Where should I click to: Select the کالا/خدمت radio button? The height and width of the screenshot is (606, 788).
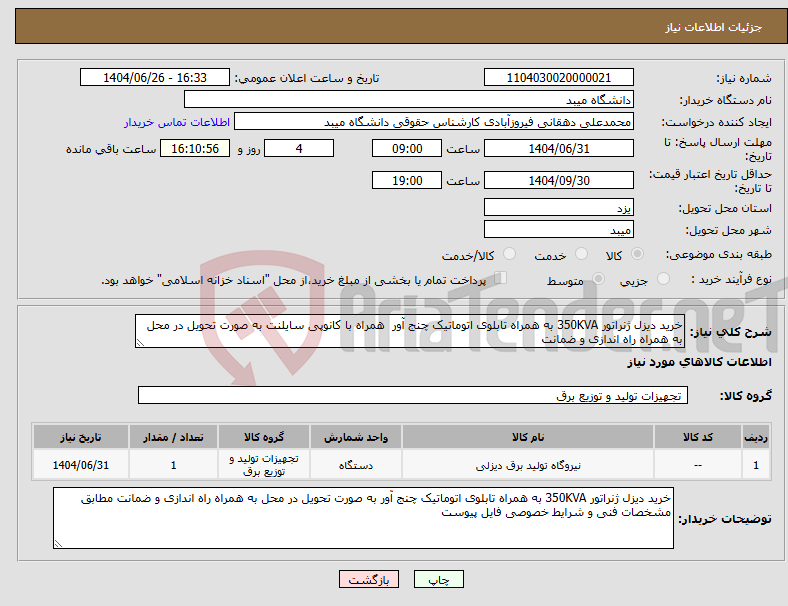pos(510,254)
